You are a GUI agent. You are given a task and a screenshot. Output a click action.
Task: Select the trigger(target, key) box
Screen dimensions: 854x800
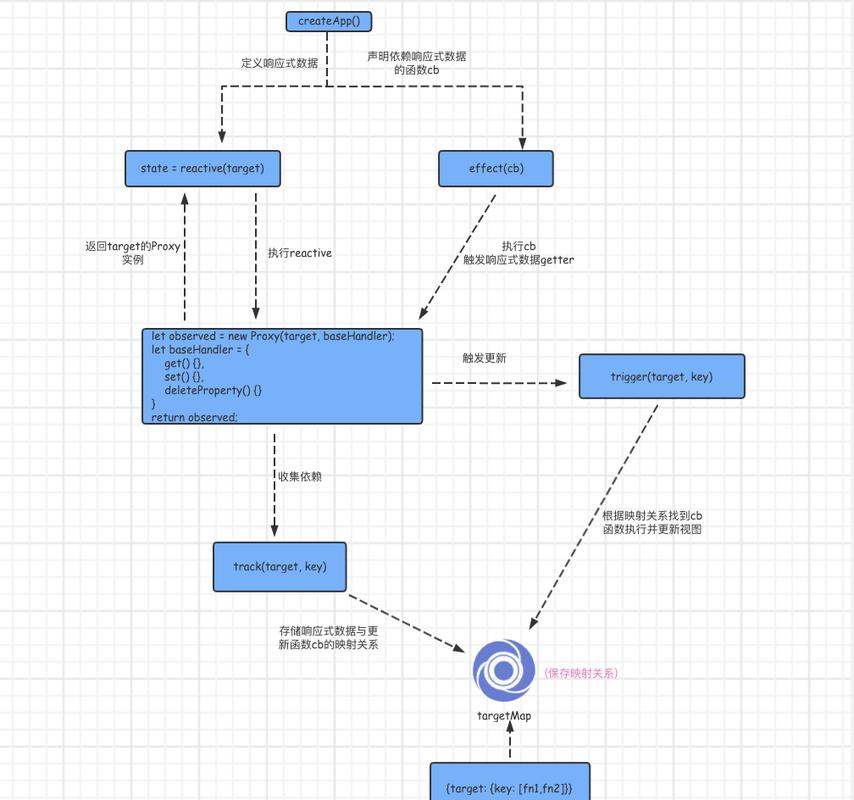point(661,376)
